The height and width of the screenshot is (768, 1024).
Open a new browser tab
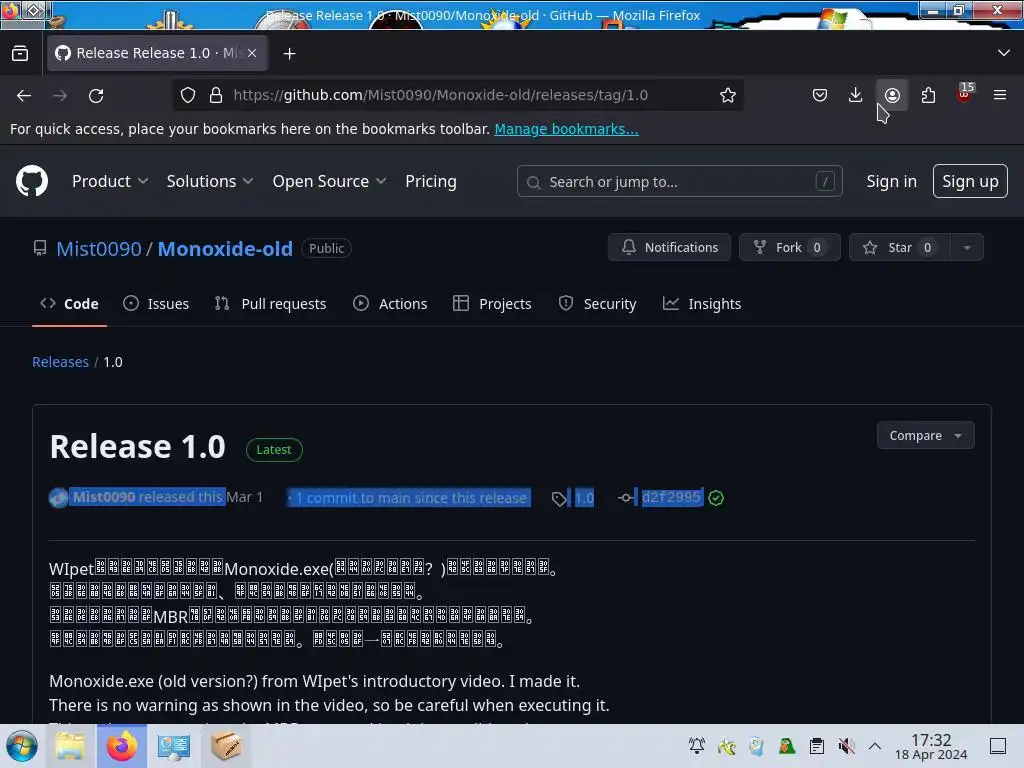click(x=289, y=54)
